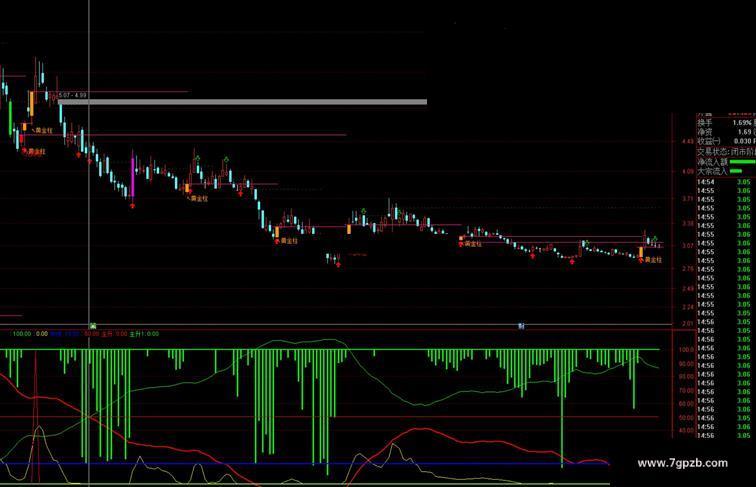The height and width of the screenshot is (487, 756).
Task: Click the green 100.00 indicator legend value
Action: click(x=22, y=334)
